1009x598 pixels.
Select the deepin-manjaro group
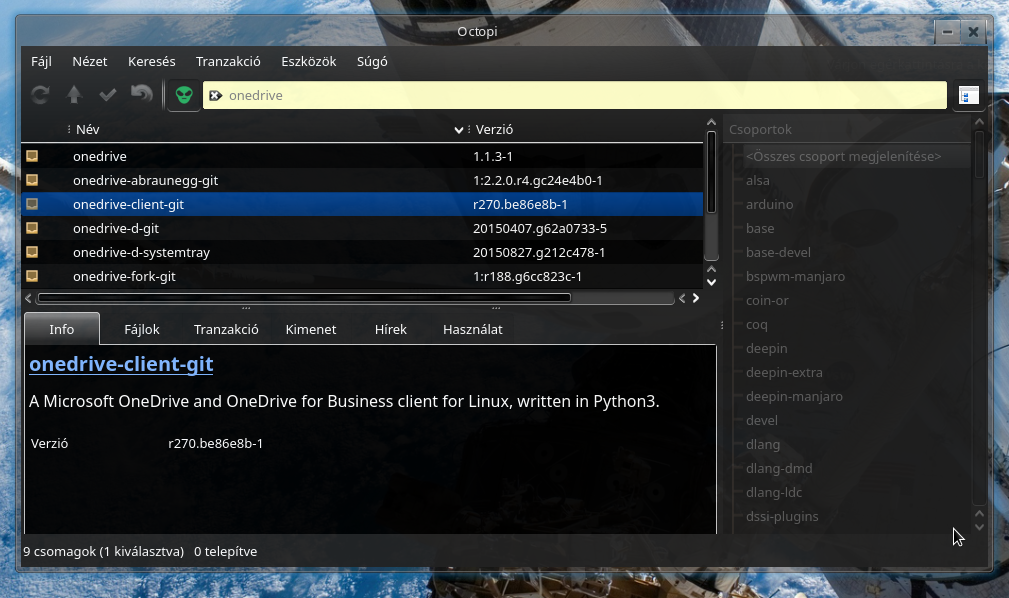(x=794, y=397)
